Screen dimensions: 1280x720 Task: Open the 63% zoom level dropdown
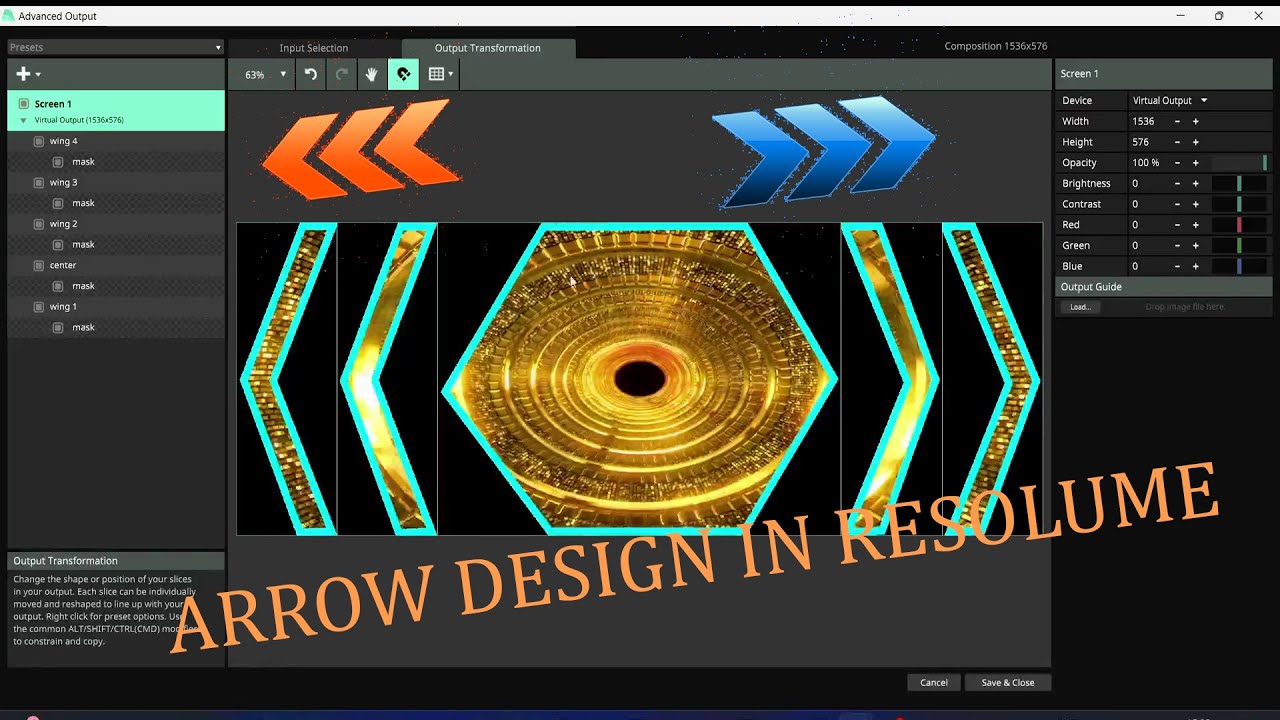[265, 74]
